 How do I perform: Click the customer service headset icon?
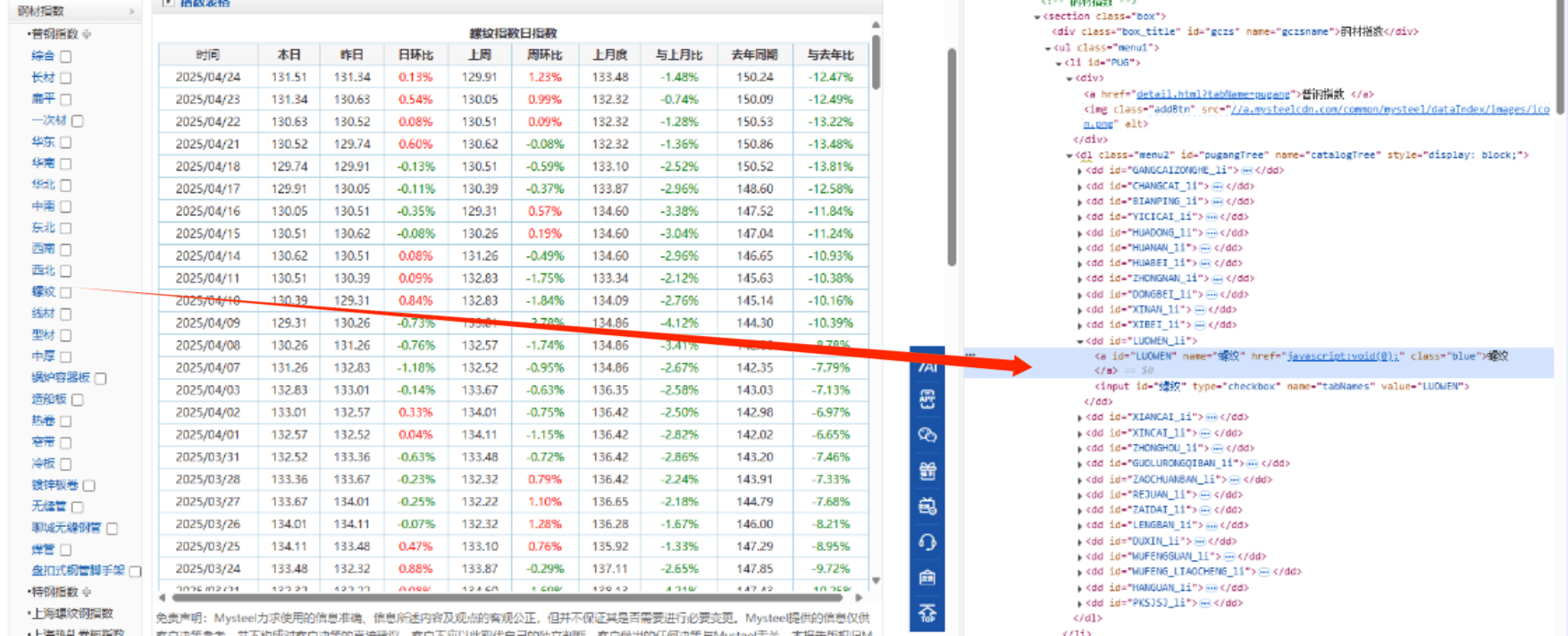927,542
